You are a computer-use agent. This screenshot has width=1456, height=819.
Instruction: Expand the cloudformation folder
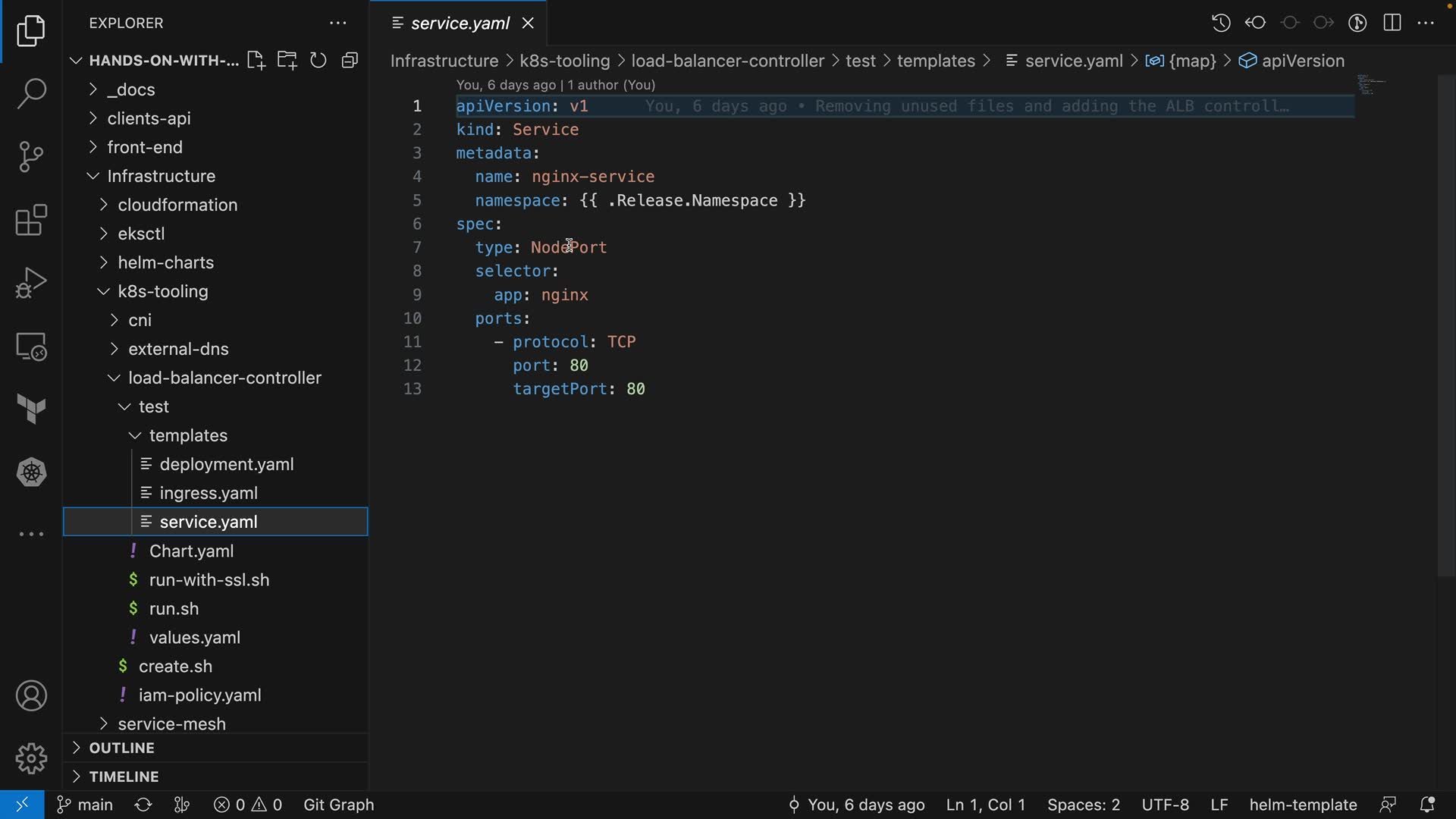177,205
